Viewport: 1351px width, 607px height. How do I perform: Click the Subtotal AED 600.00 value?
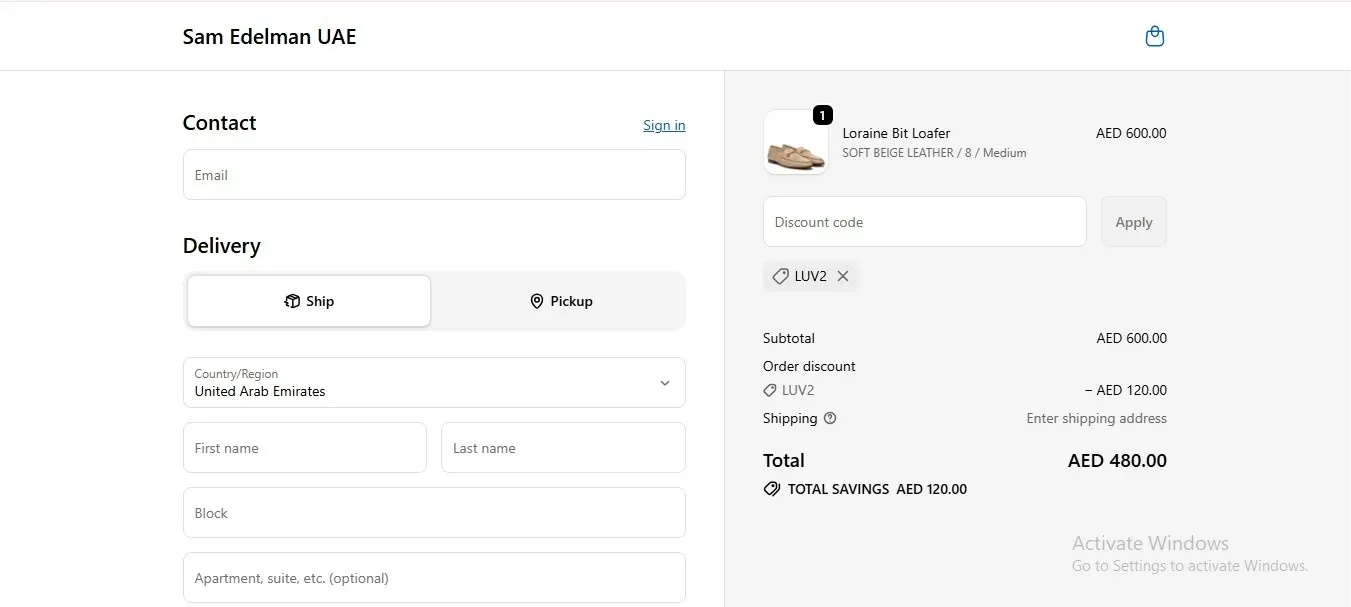(x=1131, y=338)
